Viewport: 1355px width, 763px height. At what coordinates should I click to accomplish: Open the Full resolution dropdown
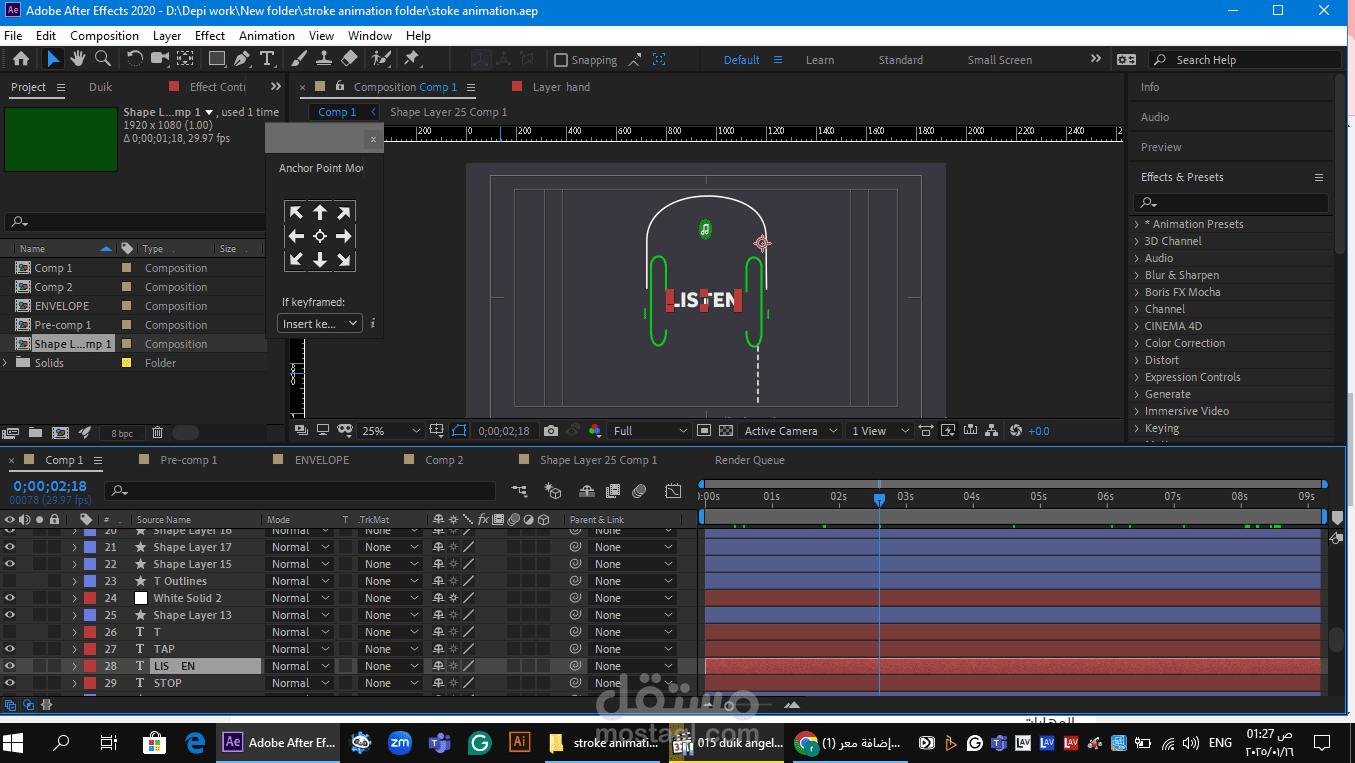(650, 431)
